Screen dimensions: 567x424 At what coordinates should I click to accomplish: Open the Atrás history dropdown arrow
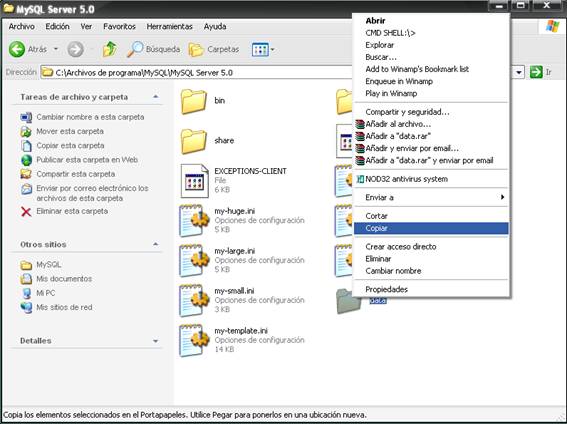56,49
